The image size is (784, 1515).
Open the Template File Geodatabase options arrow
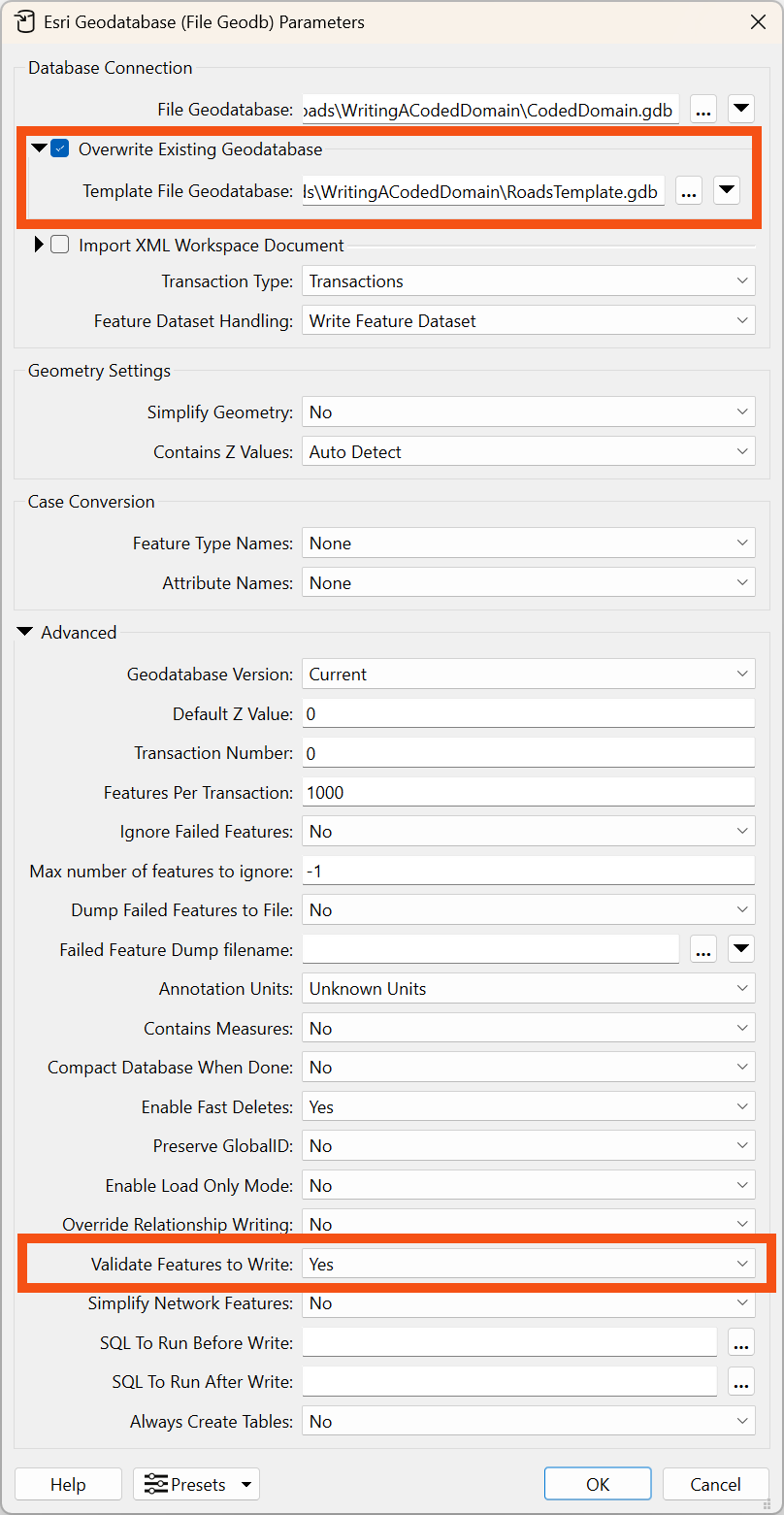tap(726, 191)
